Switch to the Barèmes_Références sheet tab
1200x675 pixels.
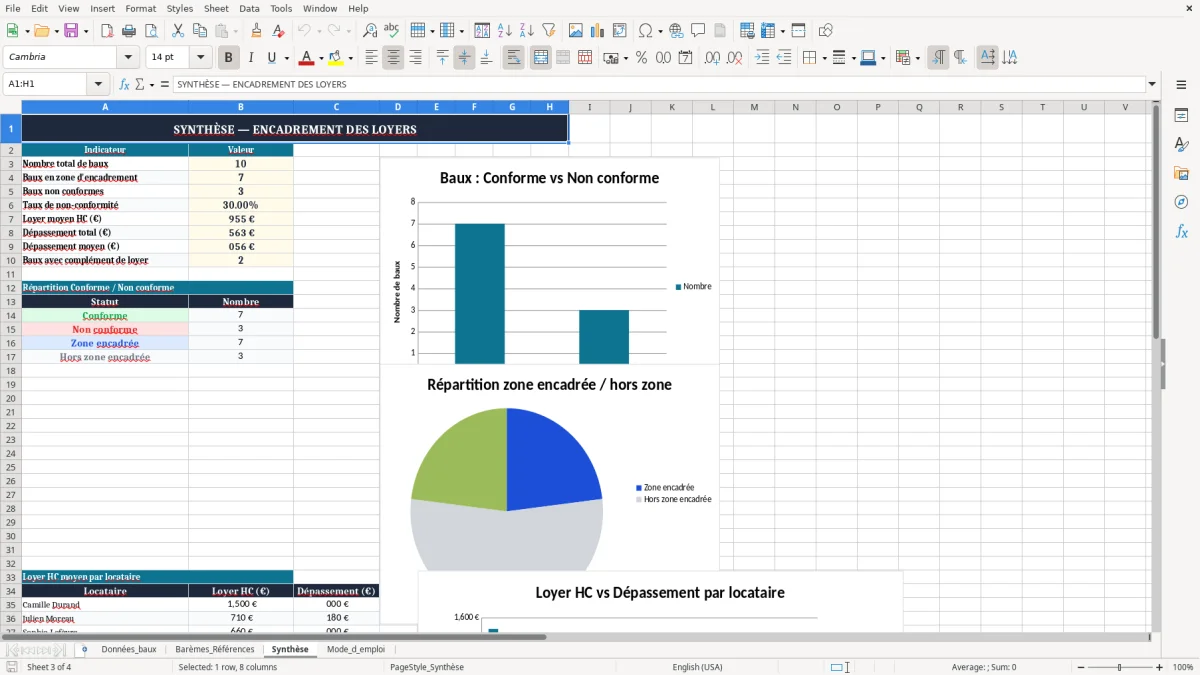tap(215, 649)
